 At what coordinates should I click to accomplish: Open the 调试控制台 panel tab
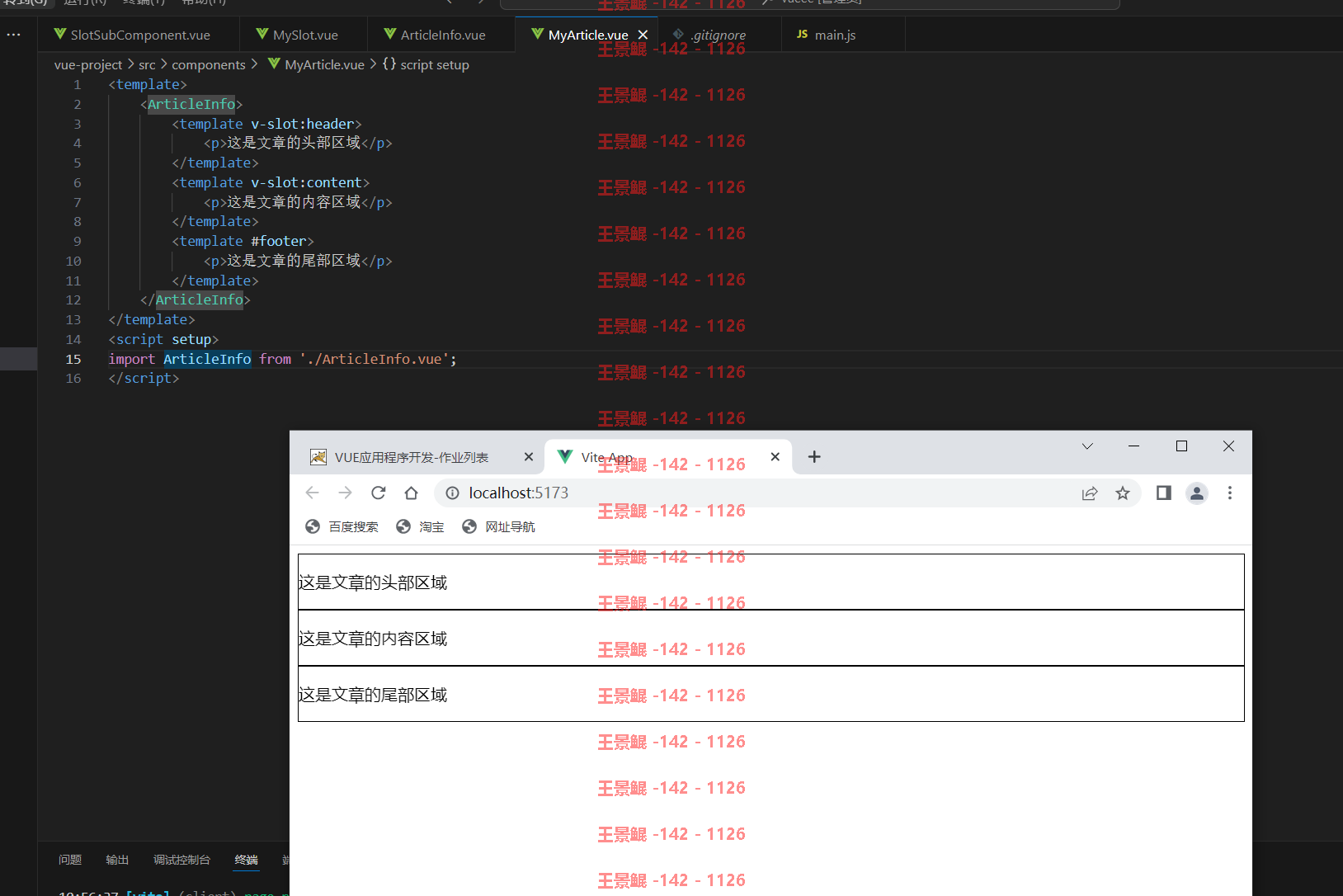click(181, 860)
